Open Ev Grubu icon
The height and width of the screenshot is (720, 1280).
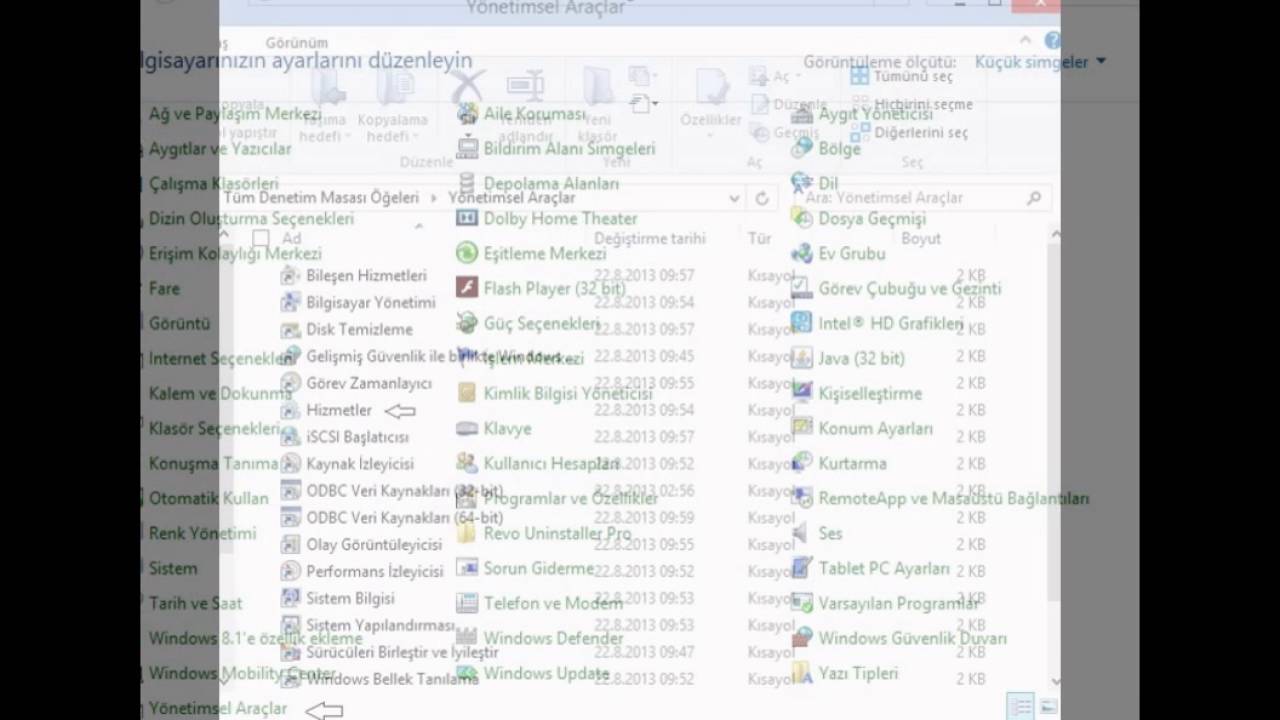801,253
